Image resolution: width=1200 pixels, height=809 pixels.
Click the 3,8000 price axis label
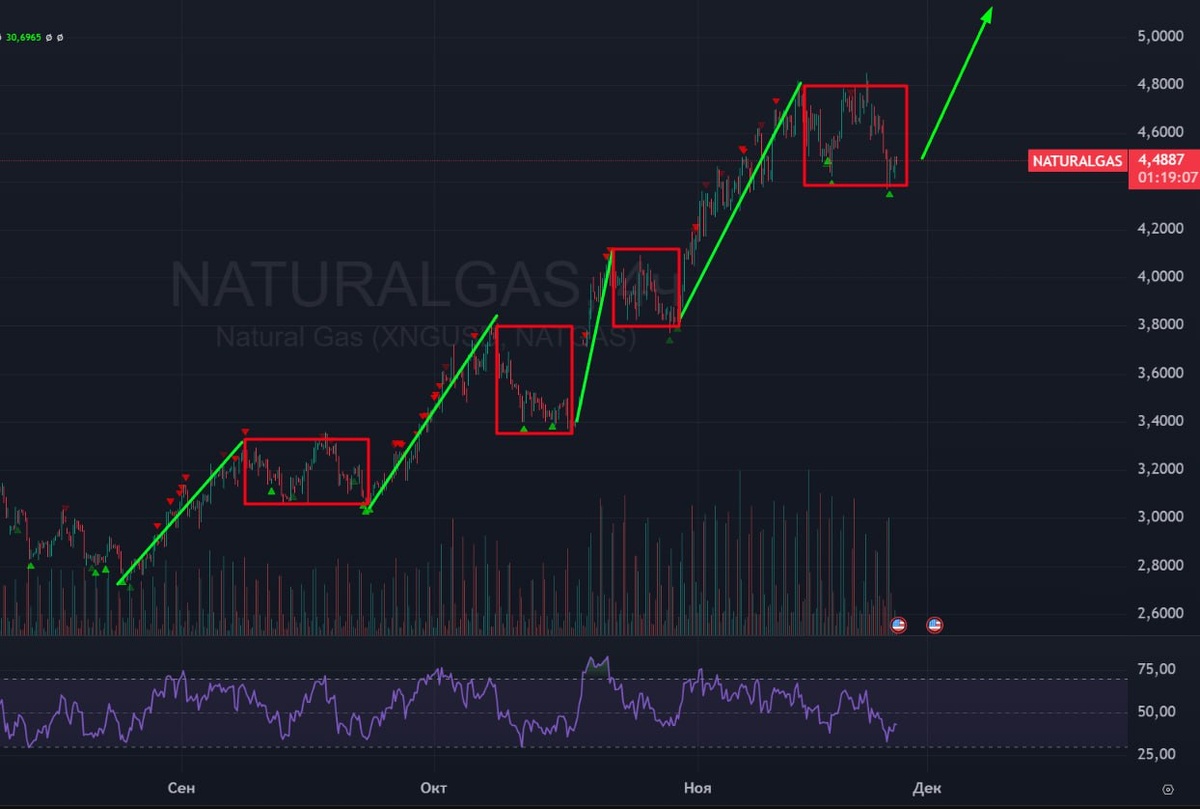pos(1161,324)
